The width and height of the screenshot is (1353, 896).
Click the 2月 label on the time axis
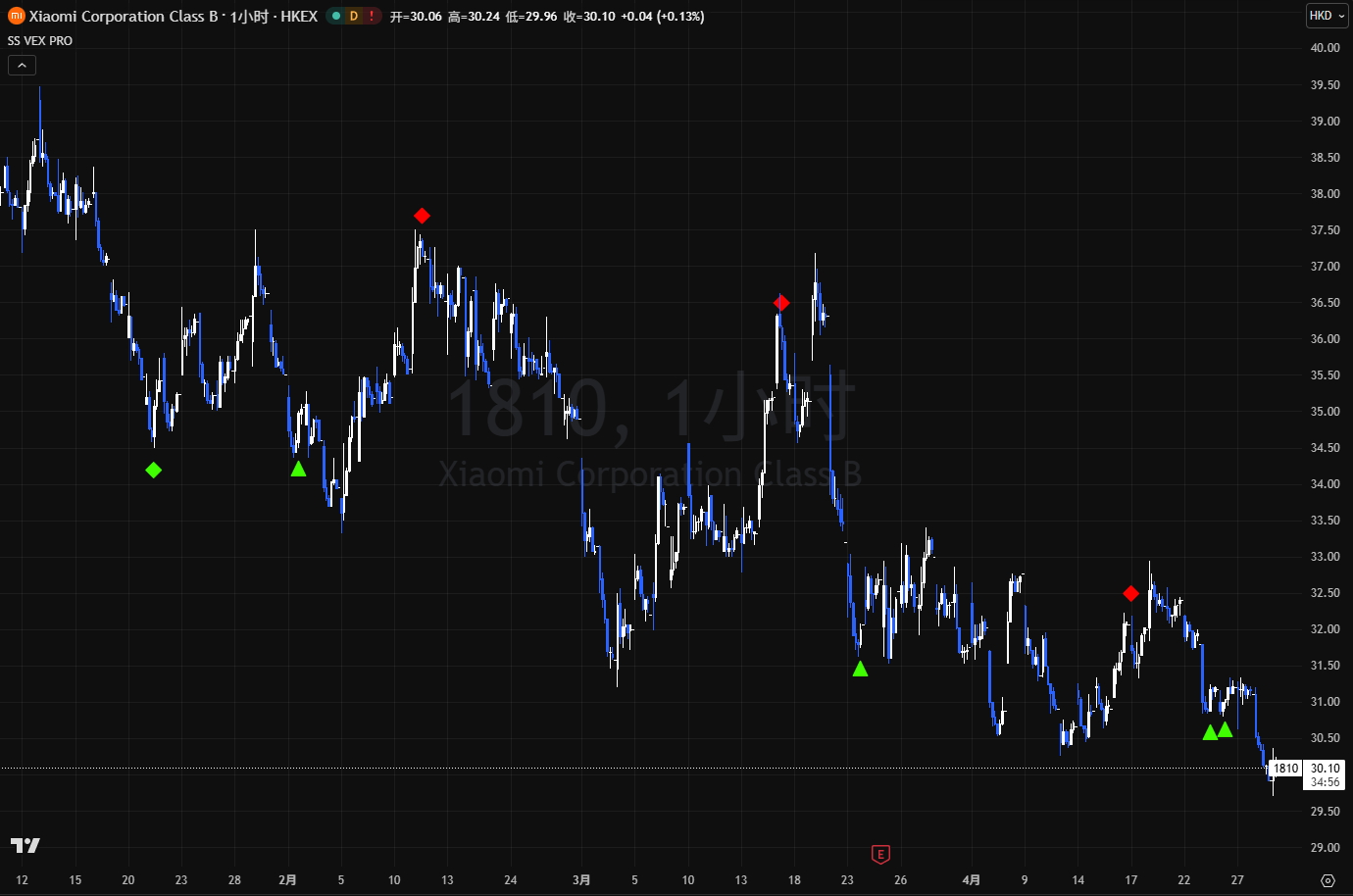point(287,880)
